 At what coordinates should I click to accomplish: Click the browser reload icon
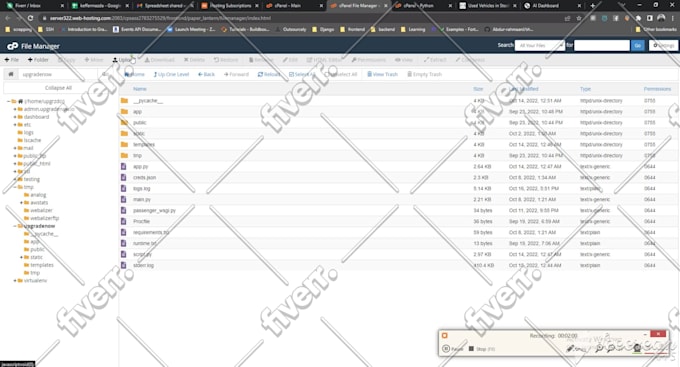pyautogui.click(x=30, y=18)
